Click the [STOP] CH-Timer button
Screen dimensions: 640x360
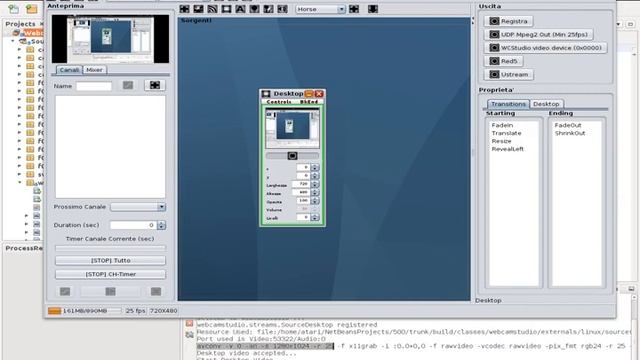pyautogui.click(x=111, y=274)
